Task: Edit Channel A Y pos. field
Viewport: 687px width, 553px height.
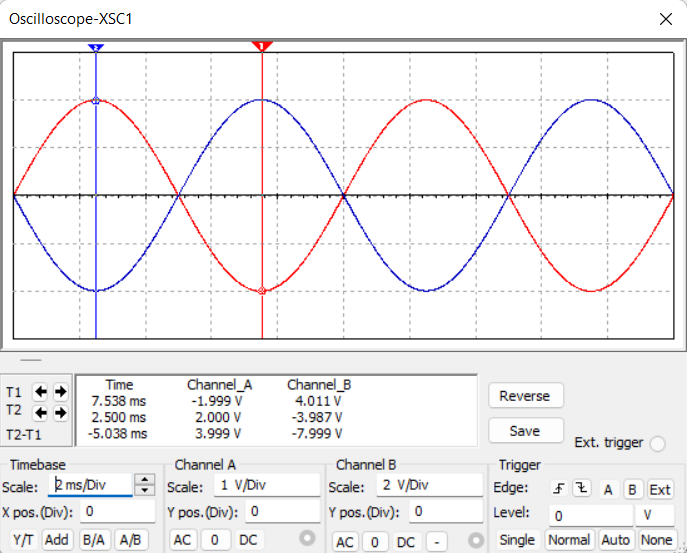Action: pos(283,511)
